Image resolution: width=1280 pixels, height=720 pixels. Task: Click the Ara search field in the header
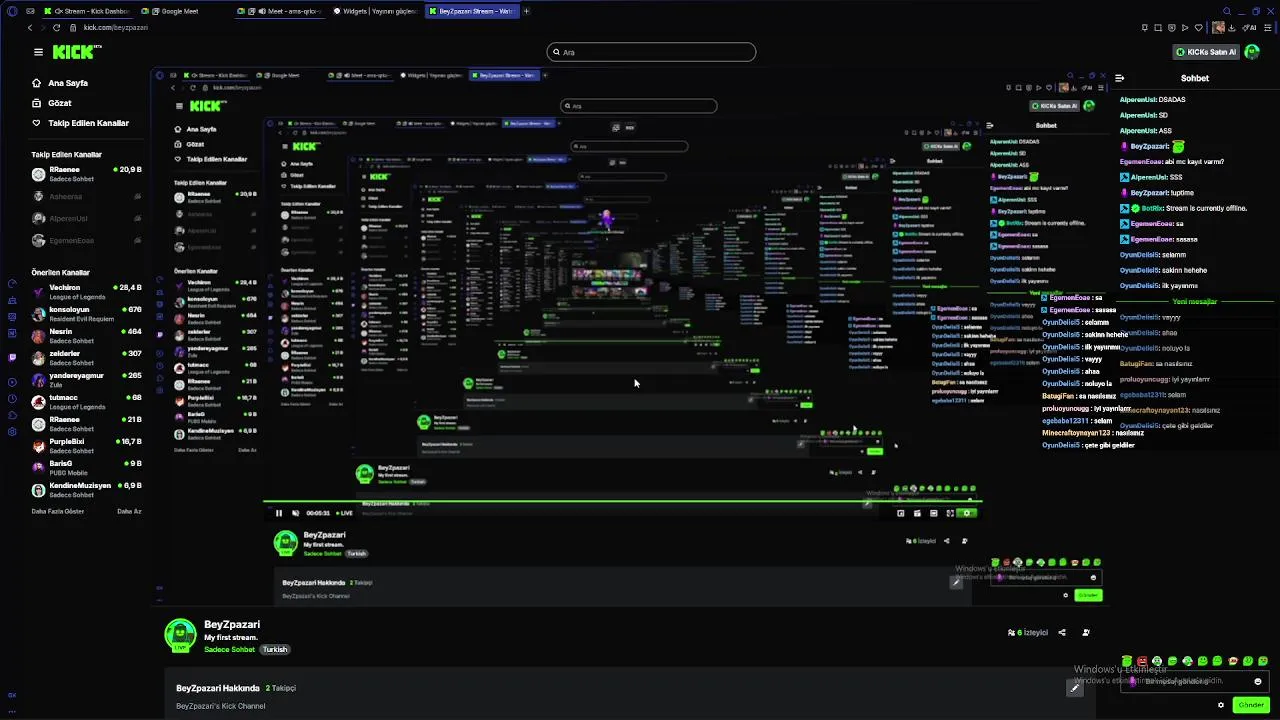[x=651, y=52]
